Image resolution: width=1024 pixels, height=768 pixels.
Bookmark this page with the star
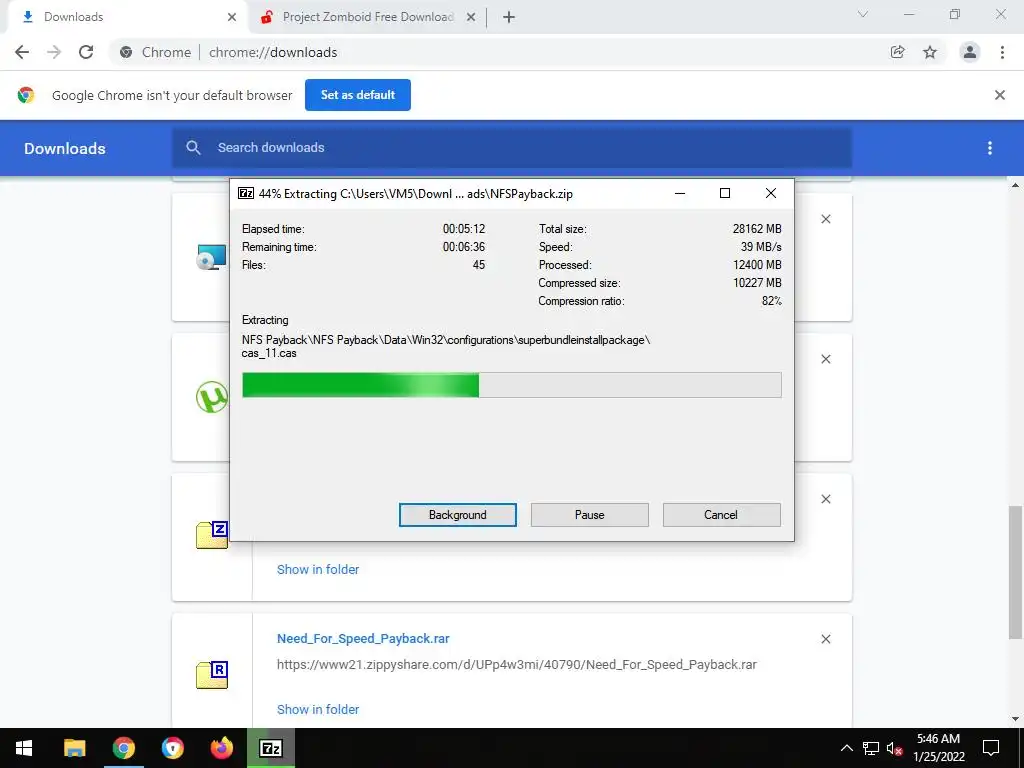(x=930, y=52)
